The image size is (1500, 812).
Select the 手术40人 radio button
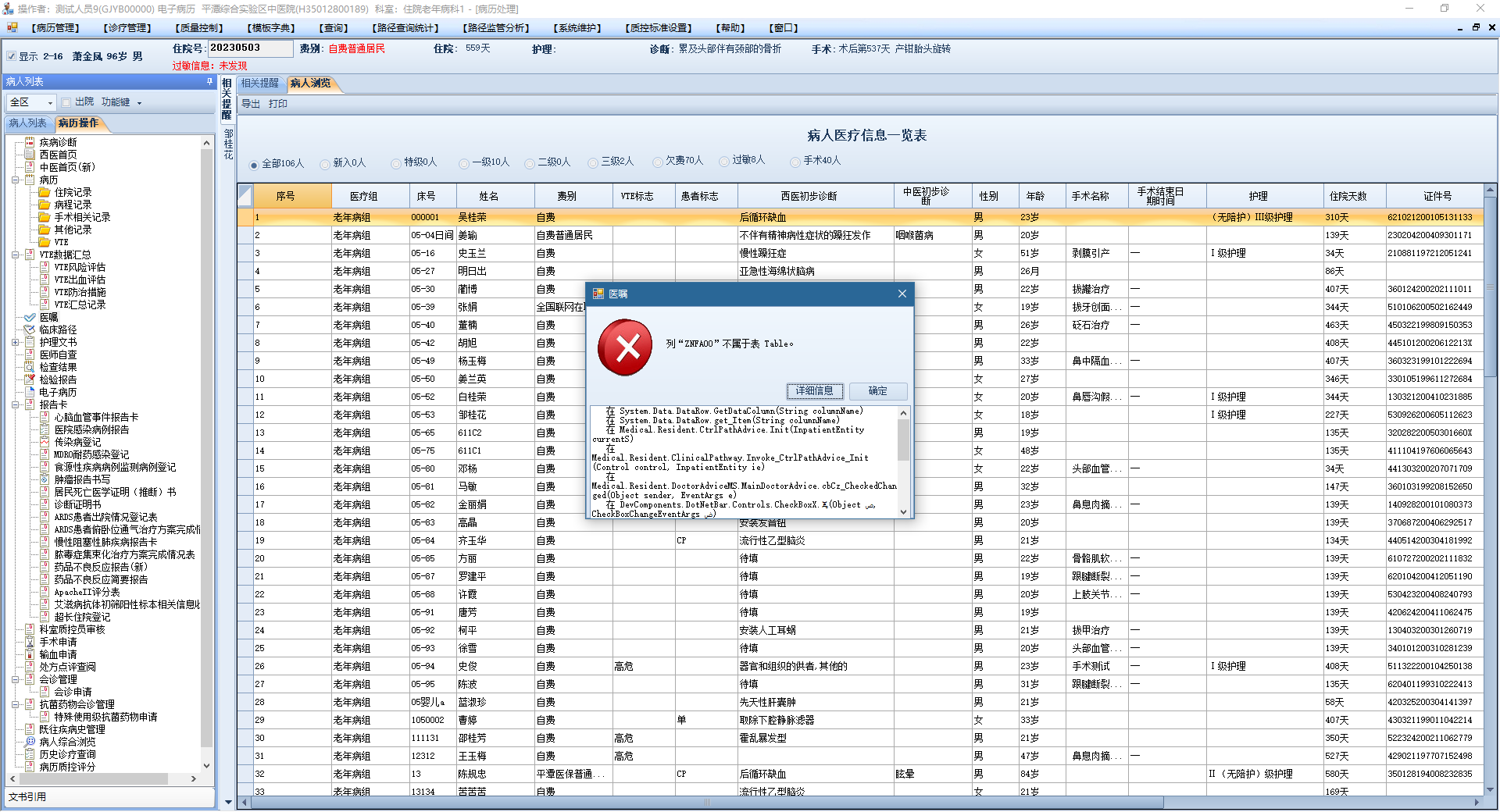click(x=795, y=162)
